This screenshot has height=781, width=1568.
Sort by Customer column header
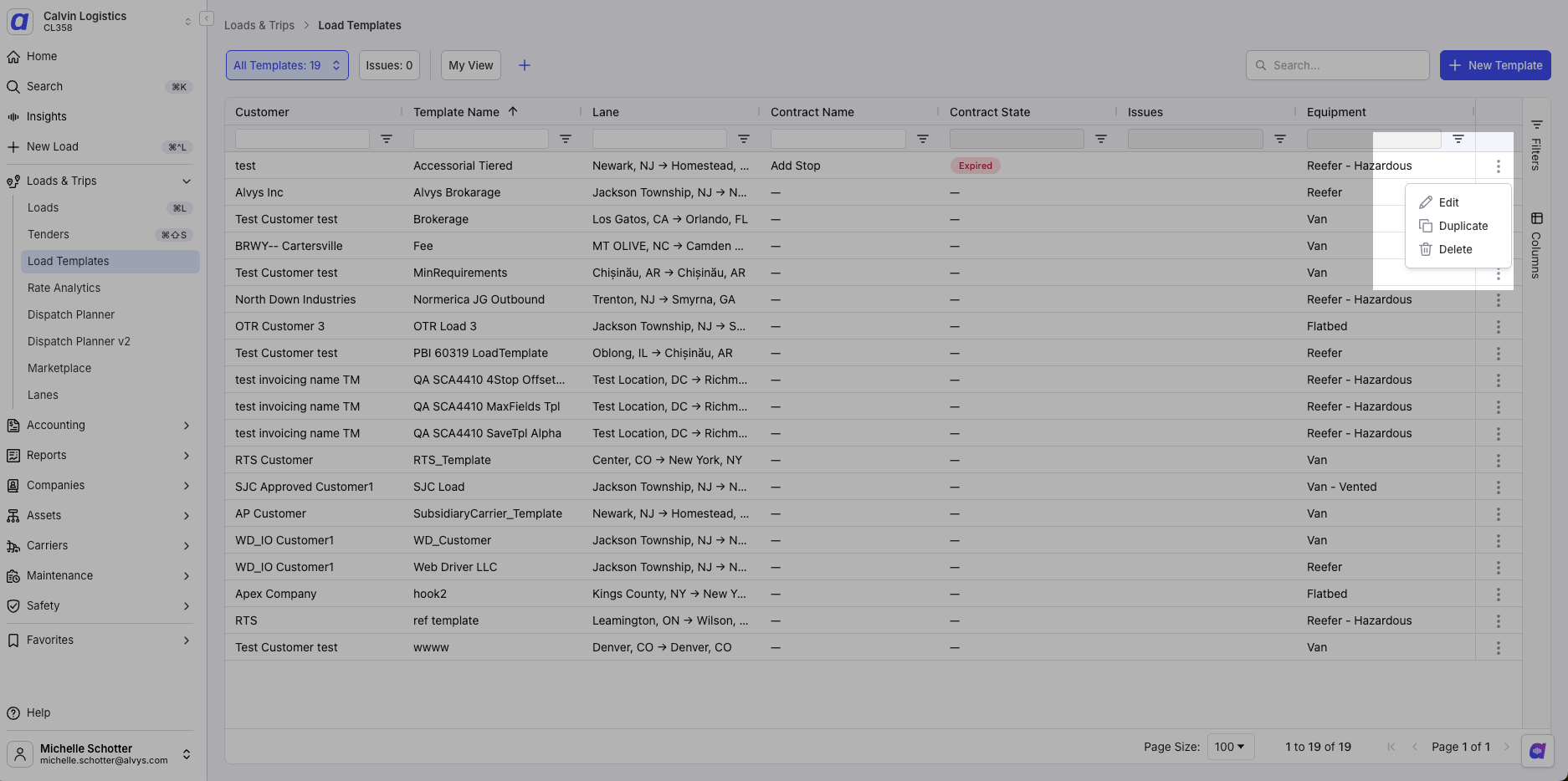tap(262, 112)
